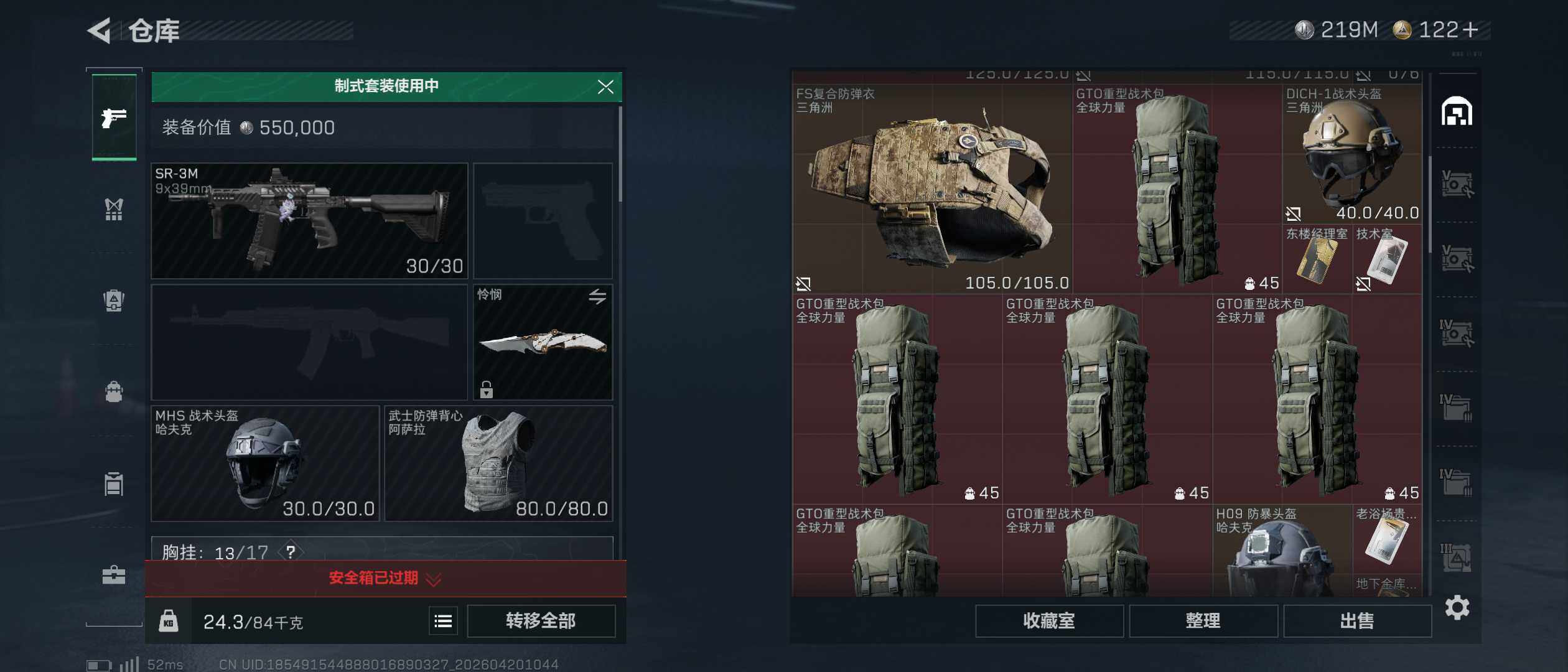Image resolution: width=1568 pixels, height=672 pixels.
Task: Open the gear settings icon
Action: (x=1457, y=607)
